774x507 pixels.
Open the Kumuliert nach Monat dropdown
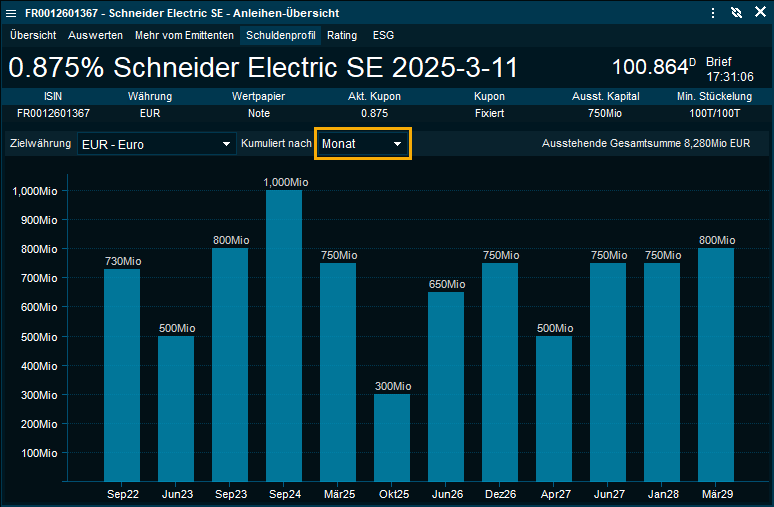tap(362, 144)
